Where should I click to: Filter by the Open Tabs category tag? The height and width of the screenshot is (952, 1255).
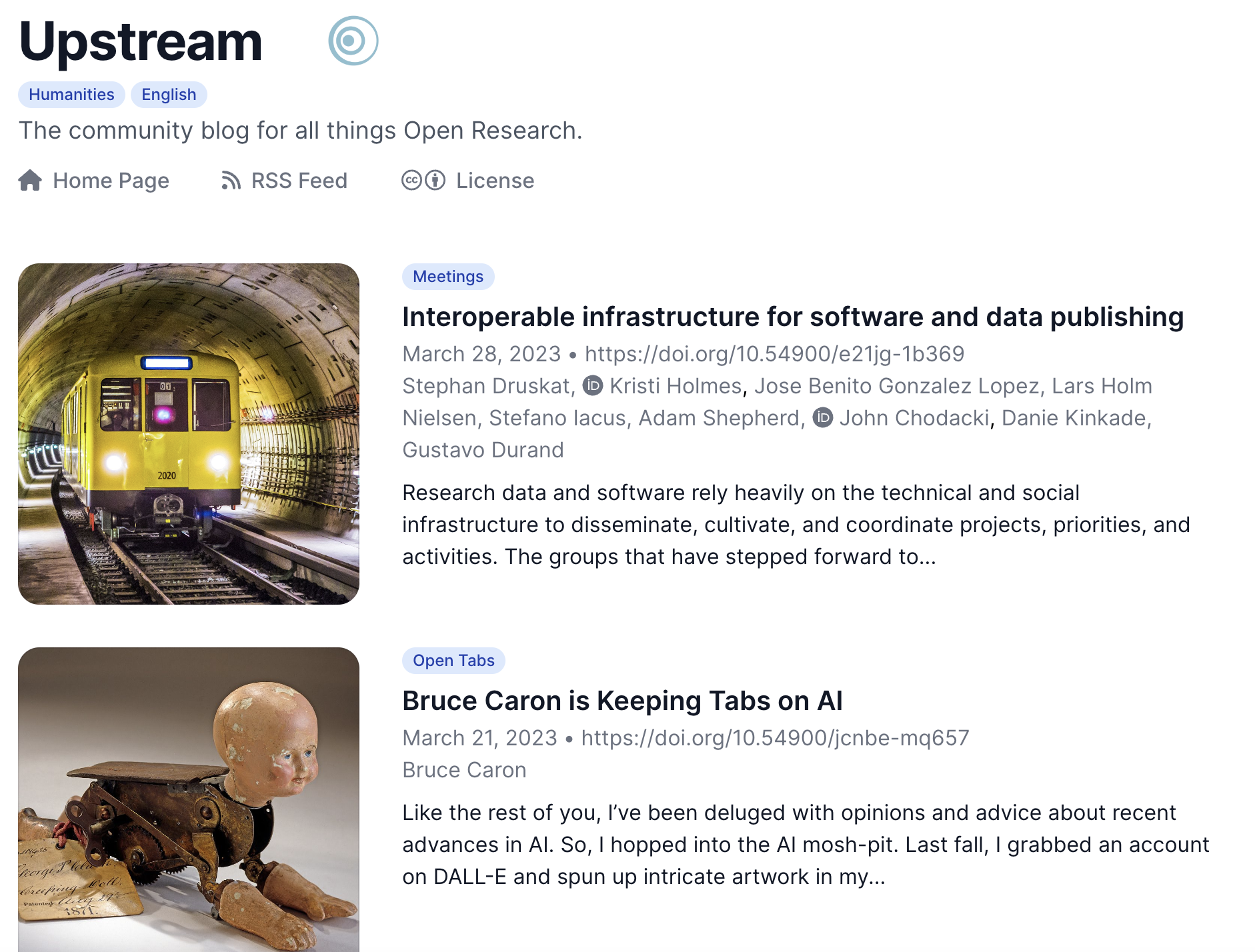(x=453, y=660)
